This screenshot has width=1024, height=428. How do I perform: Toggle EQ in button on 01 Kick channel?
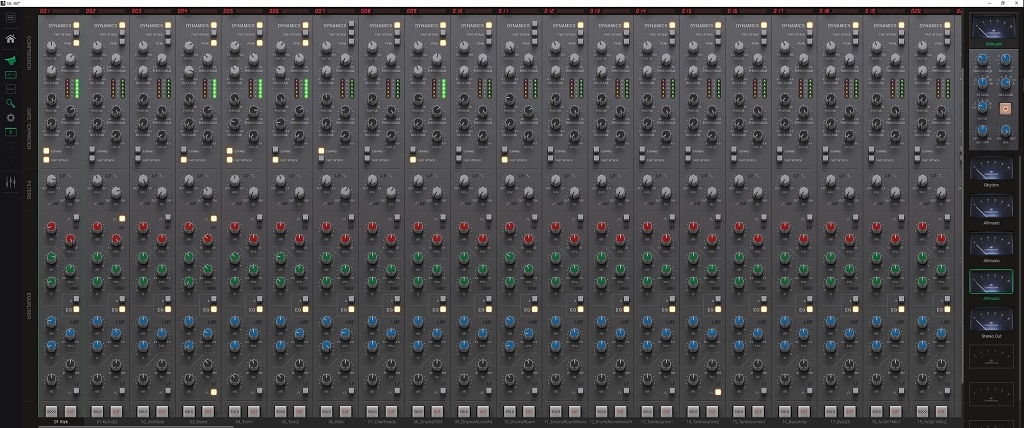76,310
